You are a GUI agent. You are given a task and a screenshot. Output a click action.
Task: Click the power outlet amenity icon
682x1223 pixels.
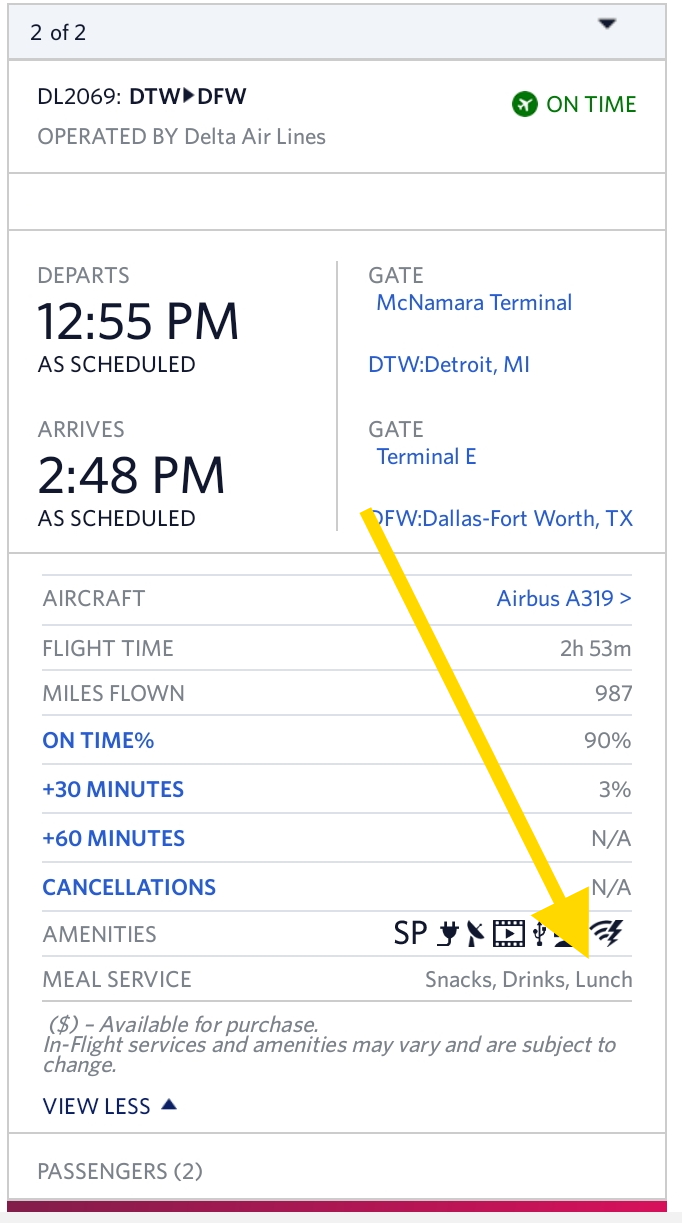point(447,934)
